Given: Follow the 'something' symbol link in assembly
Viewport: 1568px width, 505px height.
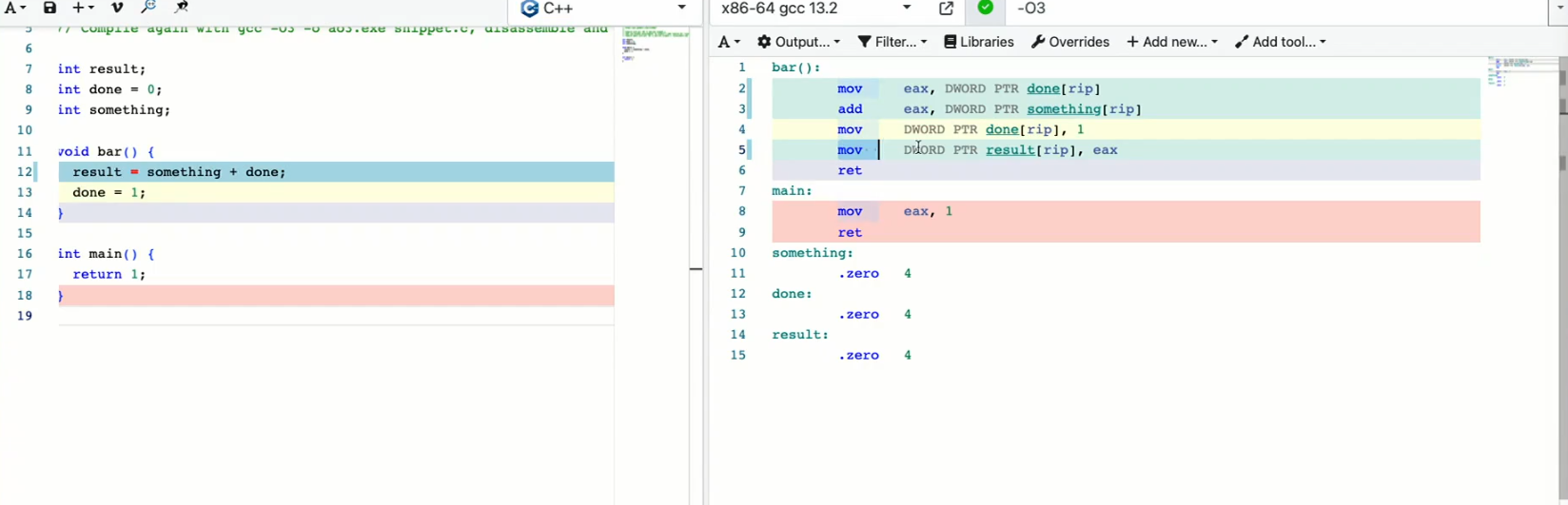Looking at the screenshot, I should tap(1065, 109).
